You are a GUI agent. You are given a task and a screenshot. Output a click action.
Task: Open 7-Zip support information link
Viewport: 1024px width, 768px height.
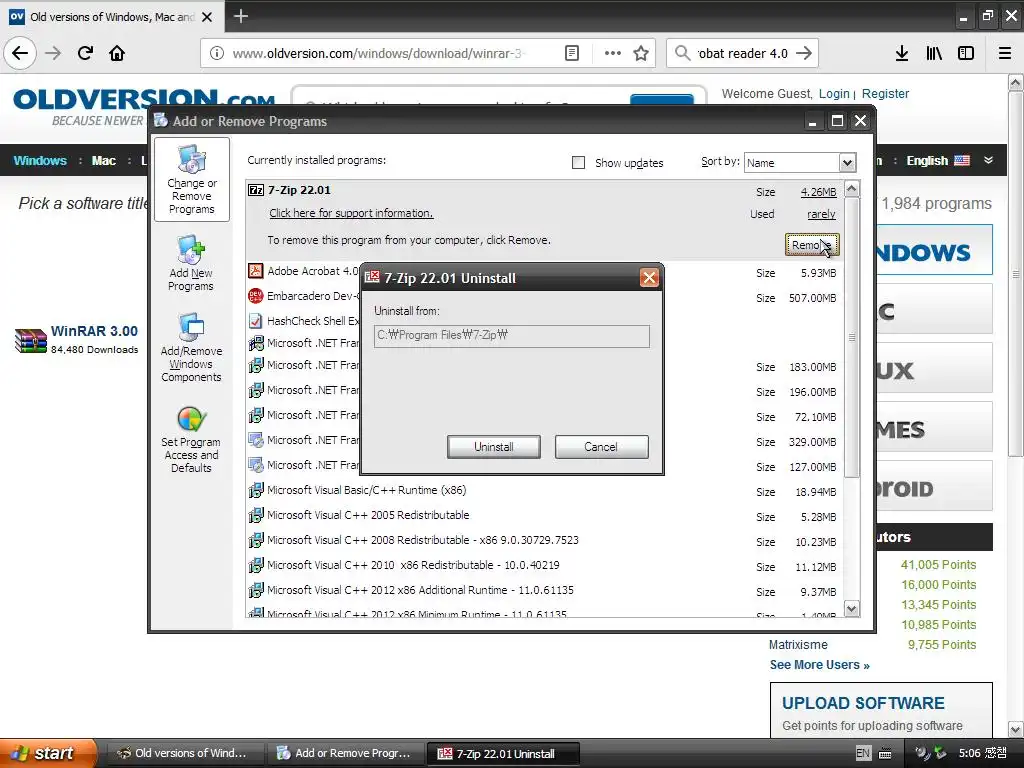351,213
